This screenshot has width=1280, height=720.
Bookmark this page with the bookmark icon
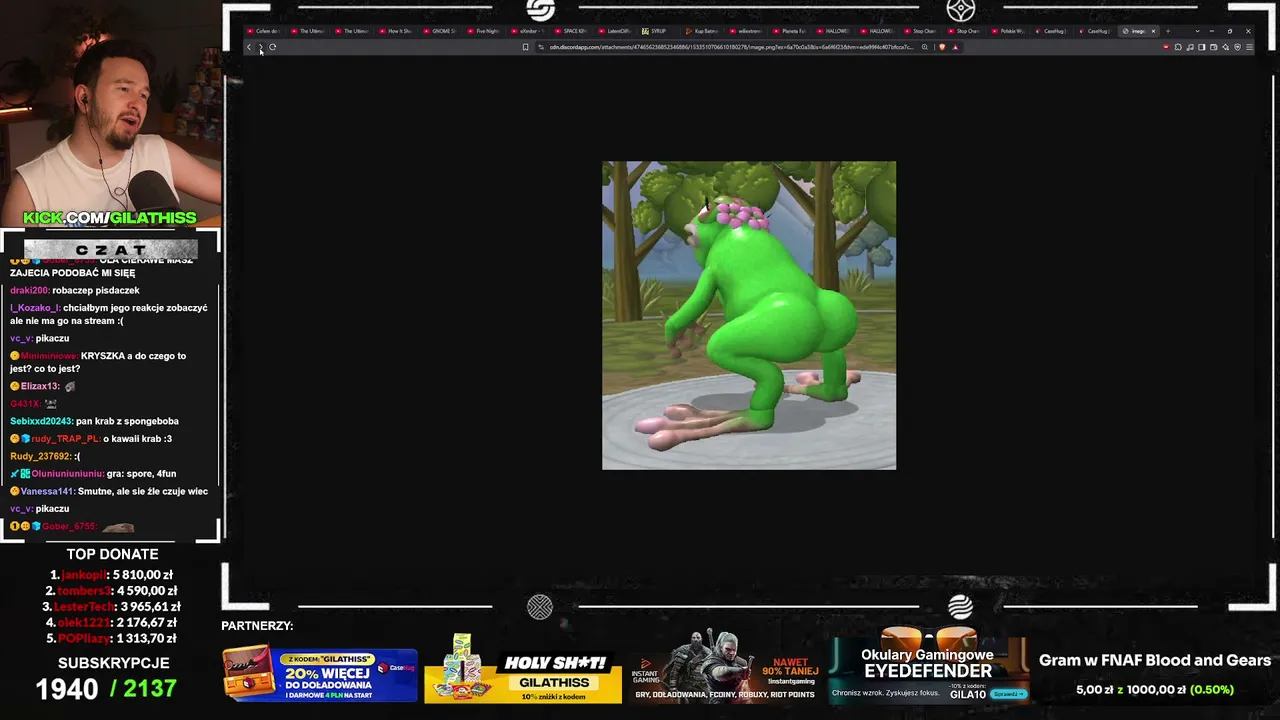click(525, 47)
